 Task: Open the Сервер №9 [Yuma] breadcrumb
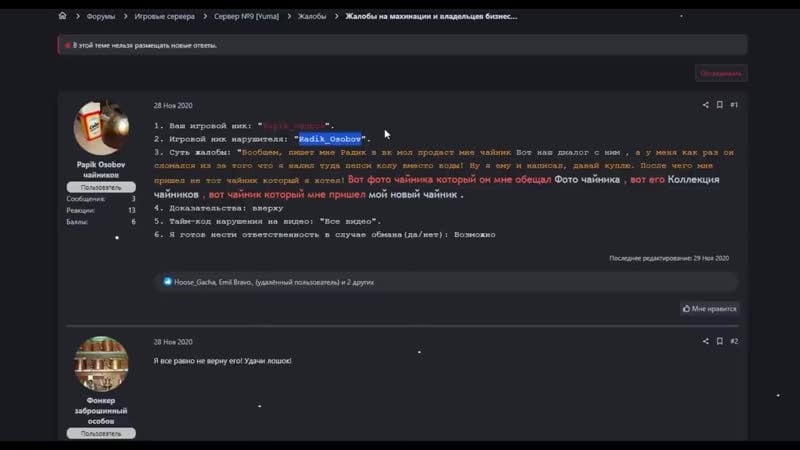click(246, 16)
